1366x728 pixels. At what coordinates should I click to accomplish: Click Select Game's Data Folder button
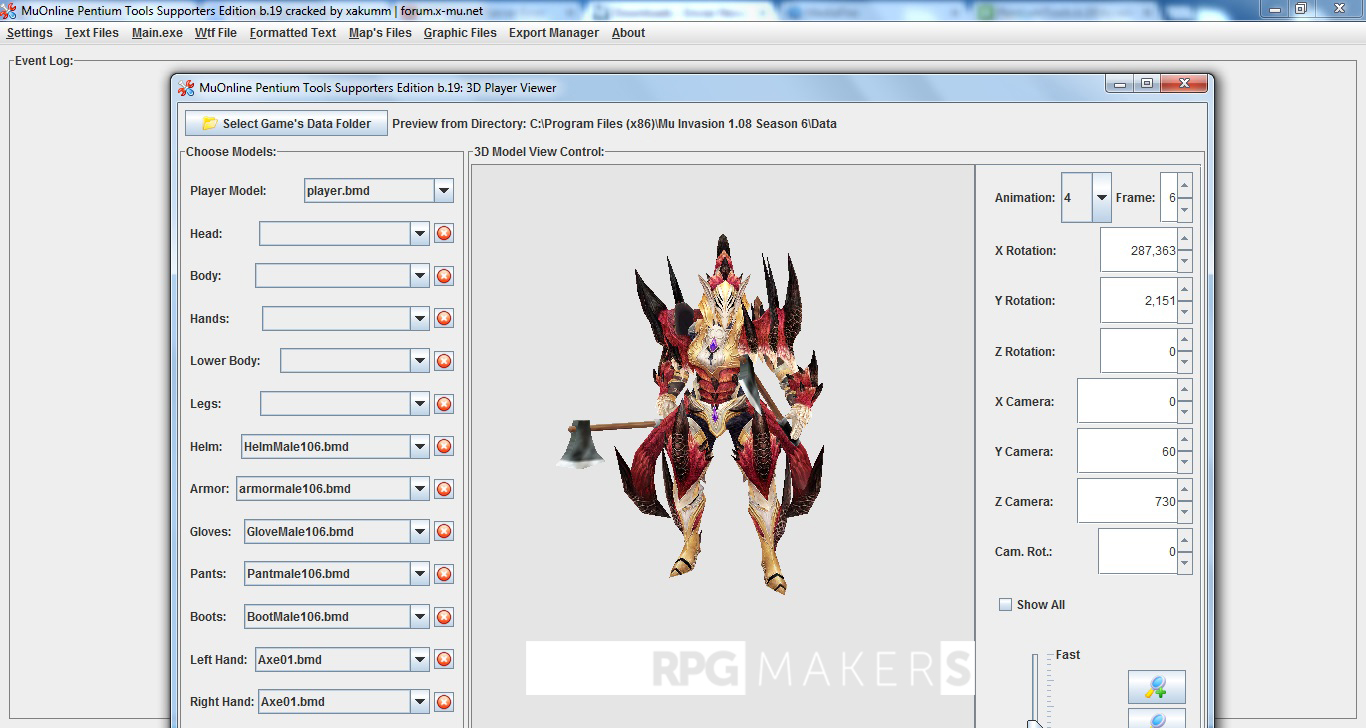[286, 124]
